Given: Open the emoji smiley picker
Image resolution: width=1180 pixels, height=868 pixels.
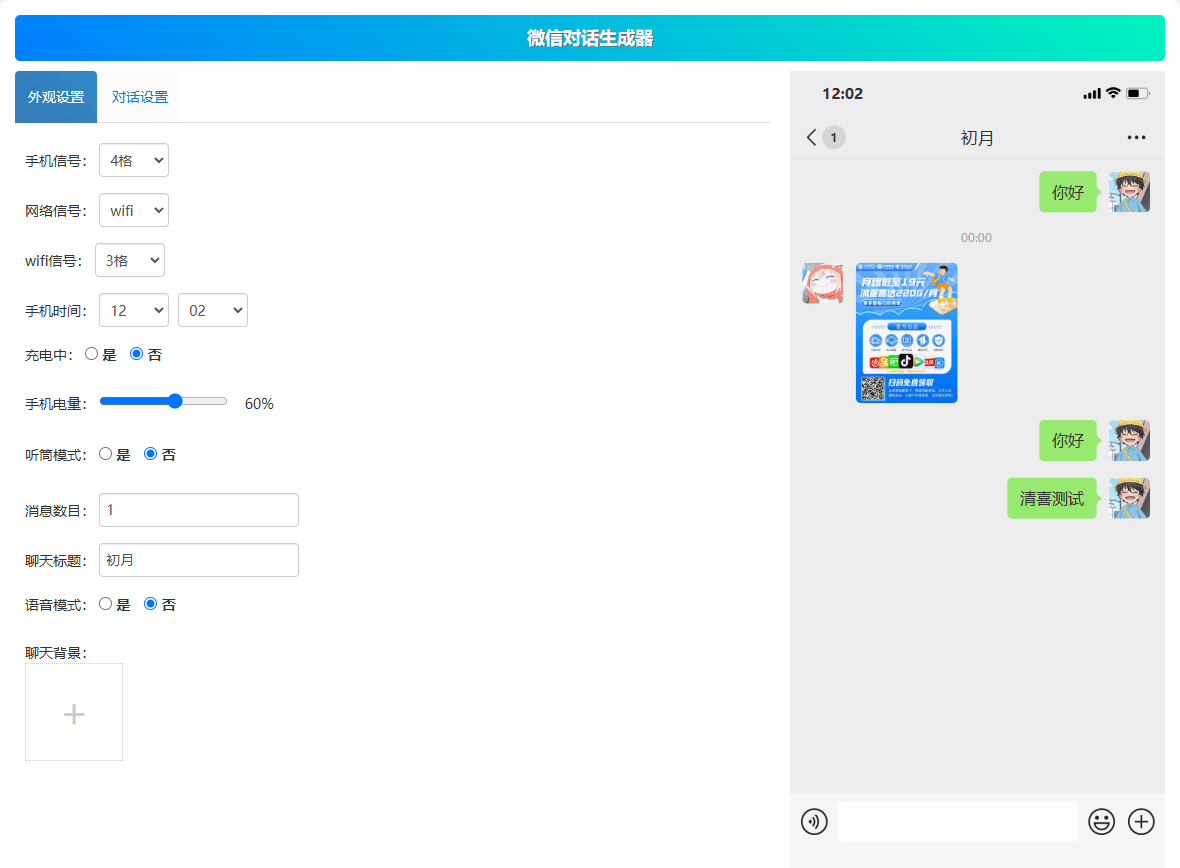Looking at the screenshot, I should (1101, 822).
